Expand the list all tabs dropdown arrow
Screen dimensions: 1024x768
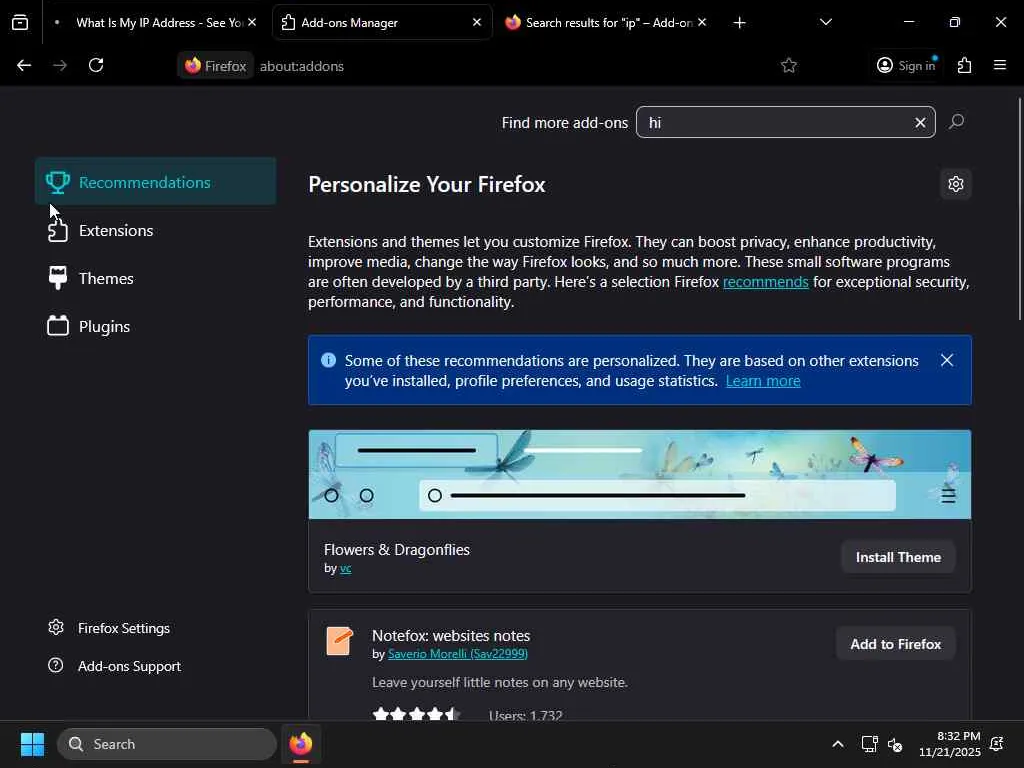pos(825,22)
